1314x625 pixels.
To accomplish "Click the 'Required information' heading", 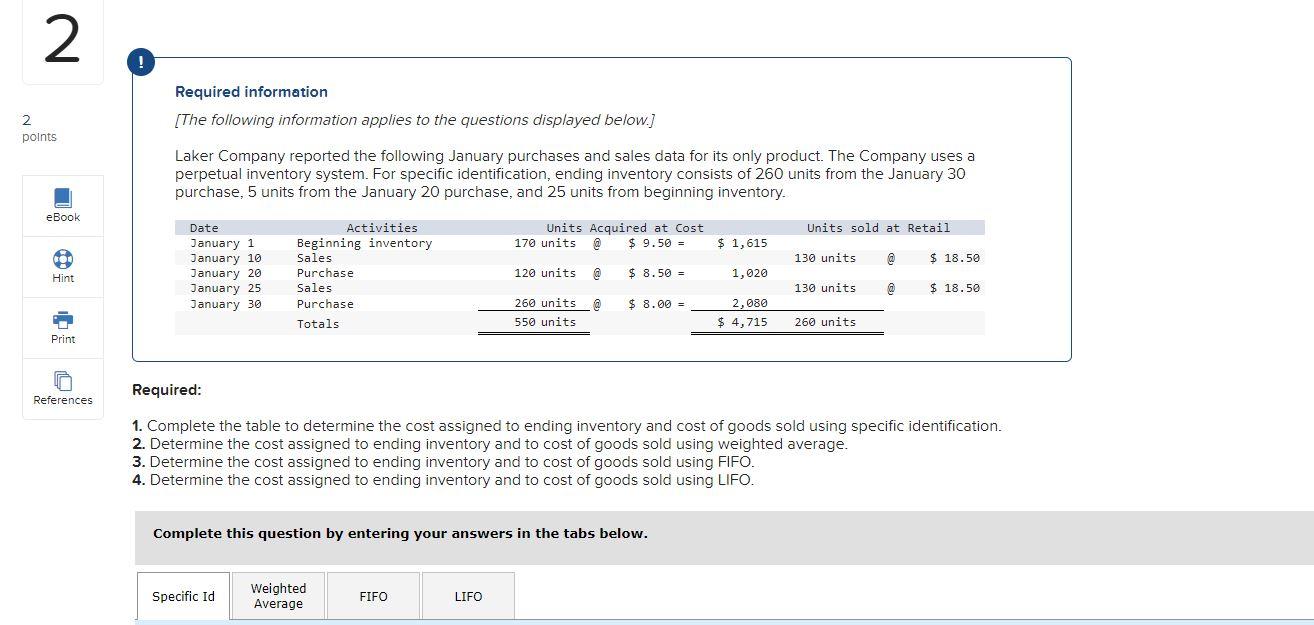I will pyautogui.click(x=251, y=92).
